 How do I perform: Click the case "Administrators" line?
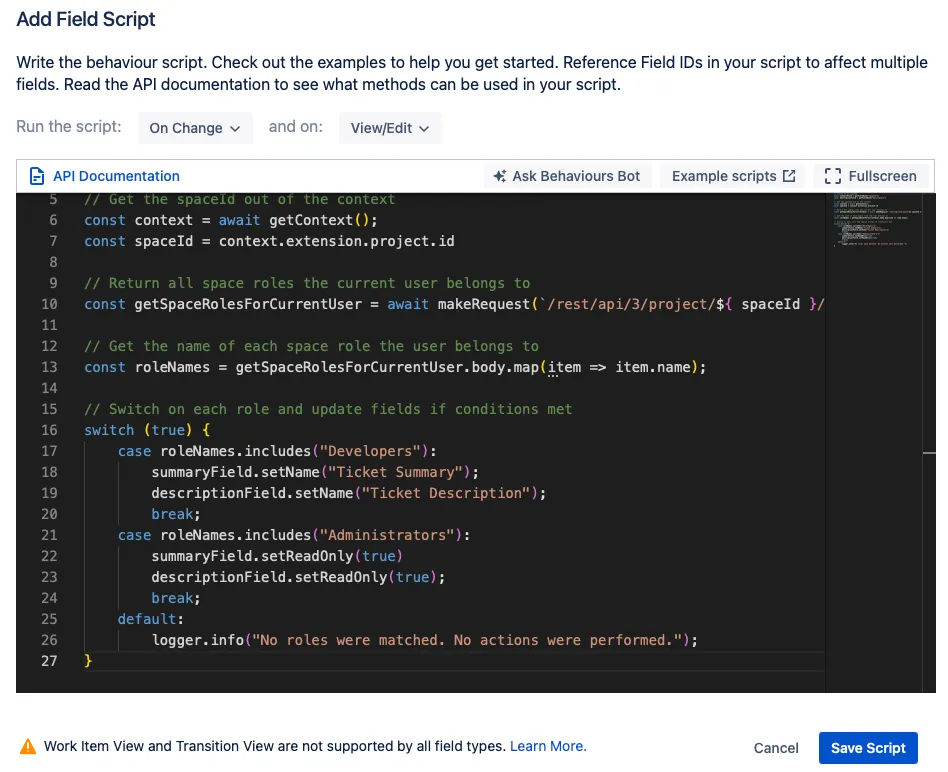294,535
